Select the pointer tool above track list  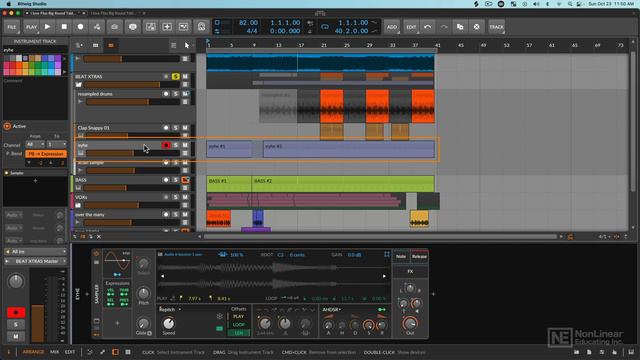coord(187,45)
